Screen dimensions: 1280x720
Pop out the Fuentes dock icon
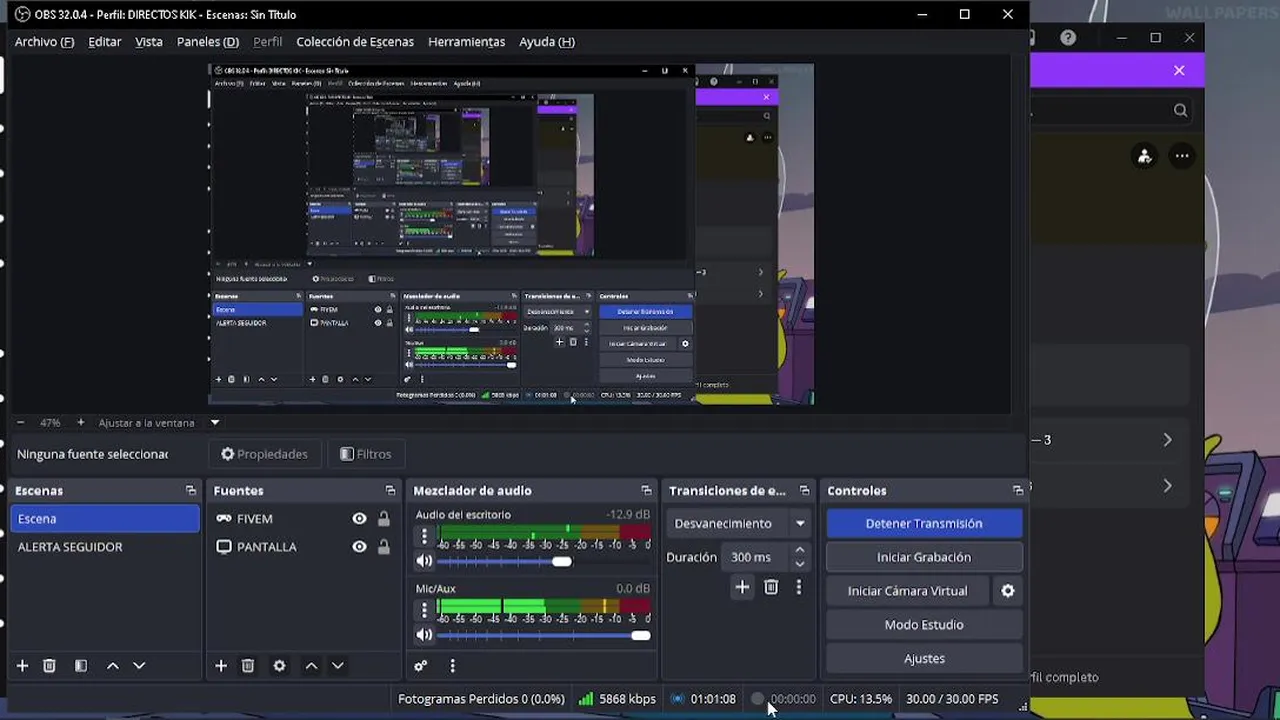click(x=390, y=491)
